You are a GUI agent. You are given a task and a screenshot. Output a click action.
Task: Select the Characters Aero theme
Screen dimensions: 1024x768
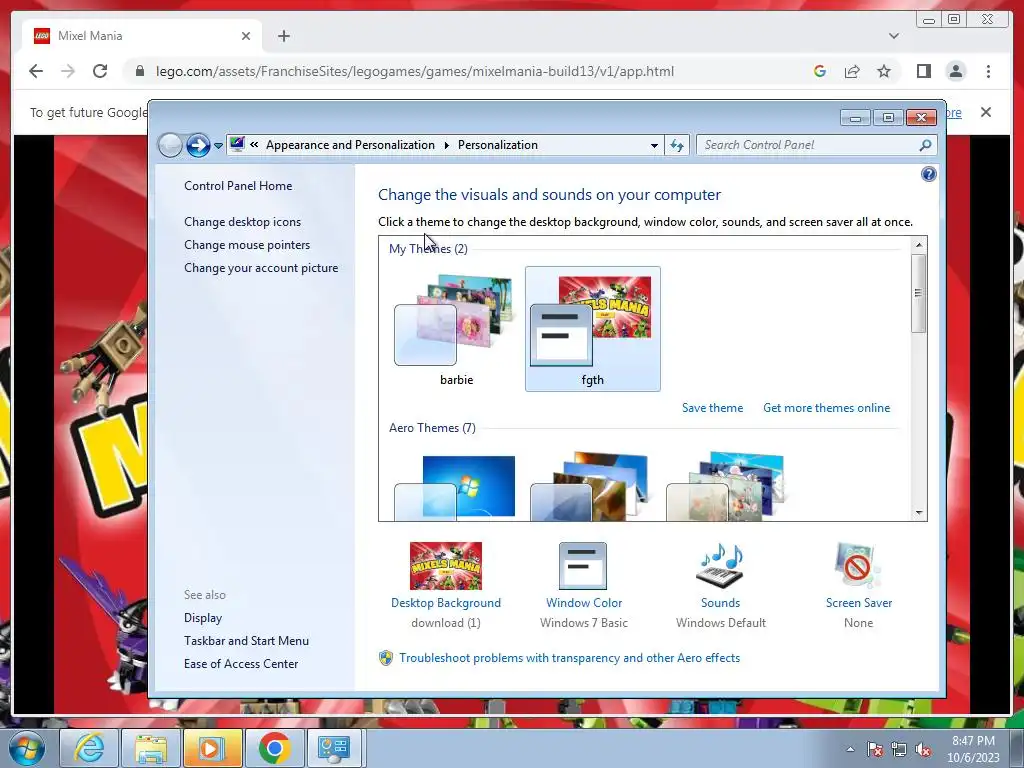[x=728, y=487]
